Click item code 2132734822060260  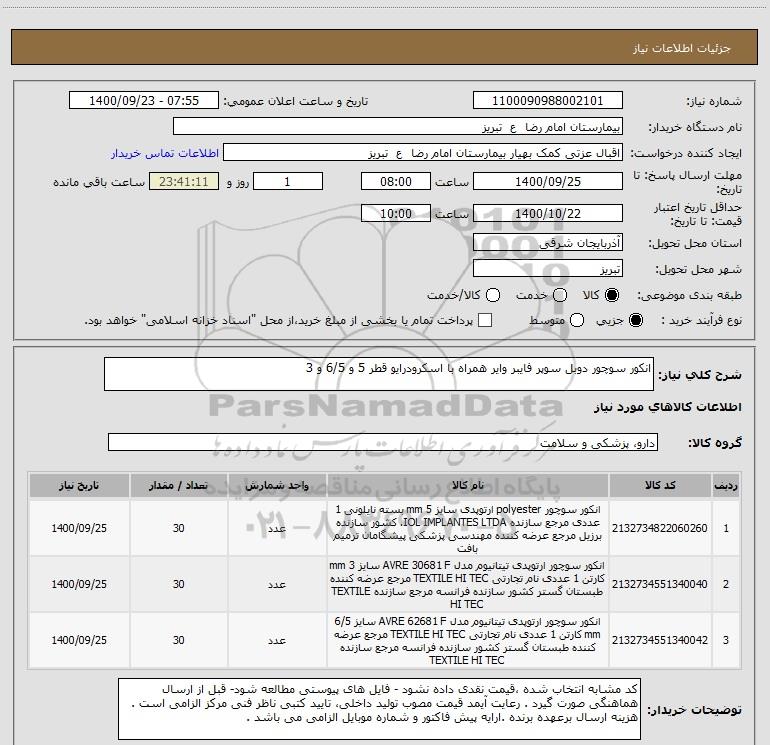pos(660,528)
